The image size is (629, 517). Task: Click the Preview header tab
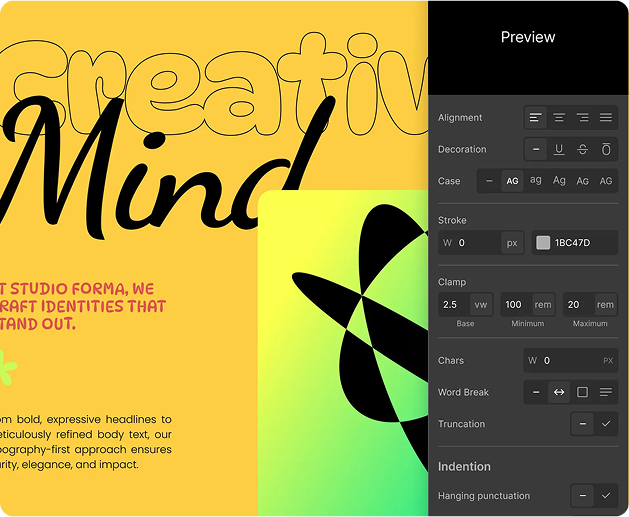click(x=527, y=37)
